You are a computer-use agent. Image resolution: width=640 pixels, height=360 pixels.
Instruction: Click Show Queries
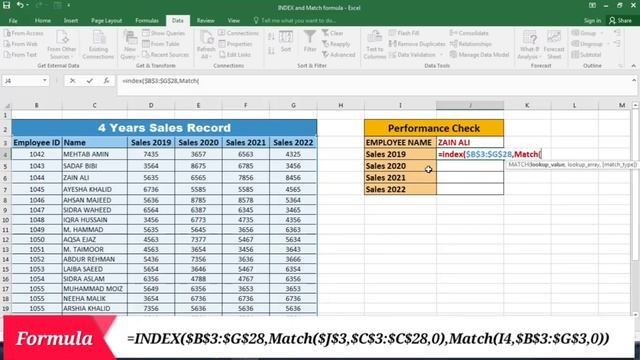(164, 33)
